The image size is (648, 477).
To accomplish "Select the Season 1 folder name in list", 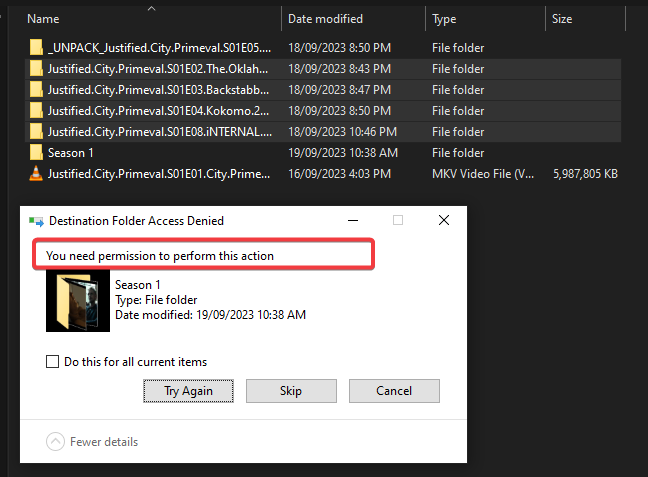I will 71,153.
